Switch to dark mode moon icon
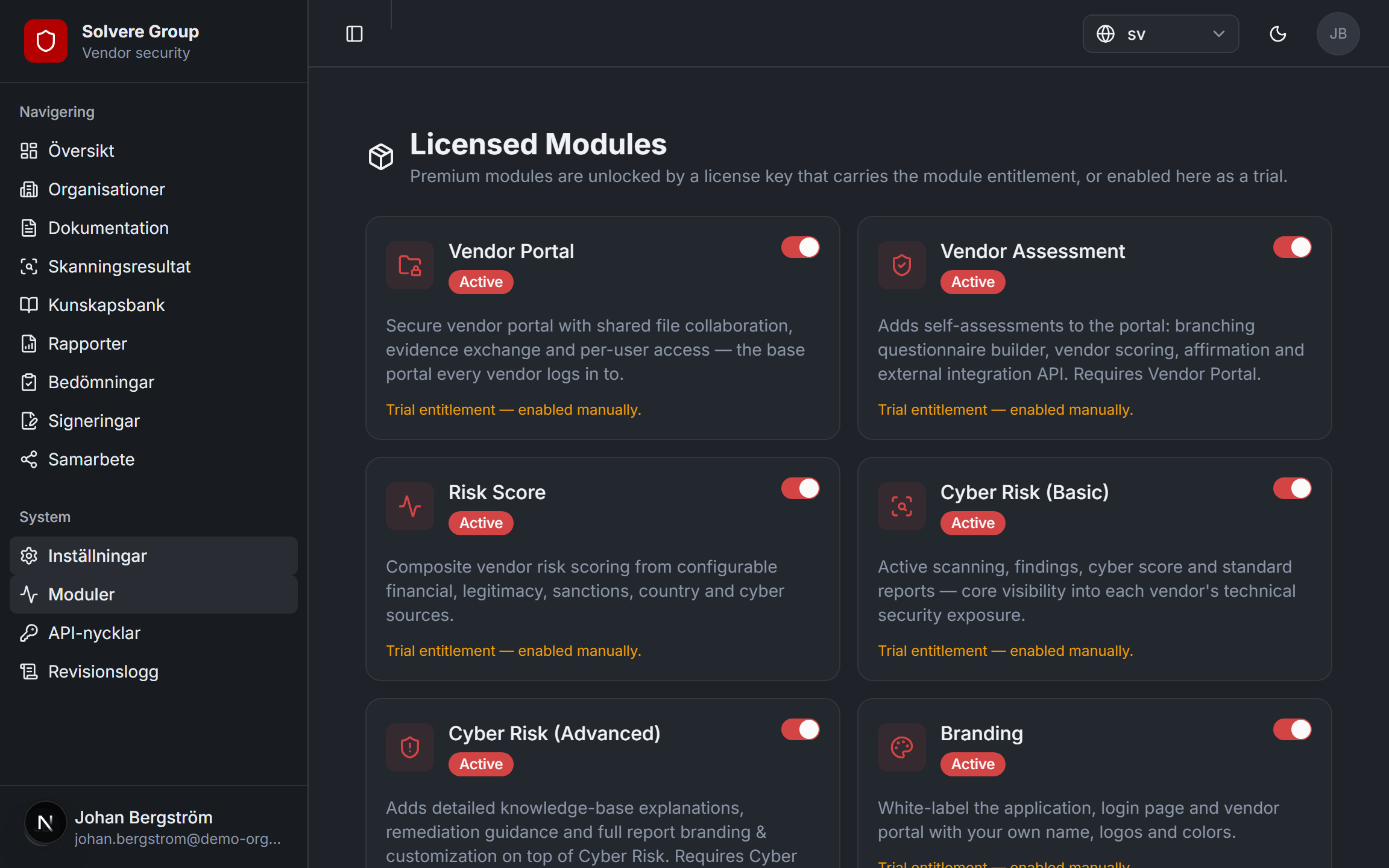 [x=1277, y=34]
